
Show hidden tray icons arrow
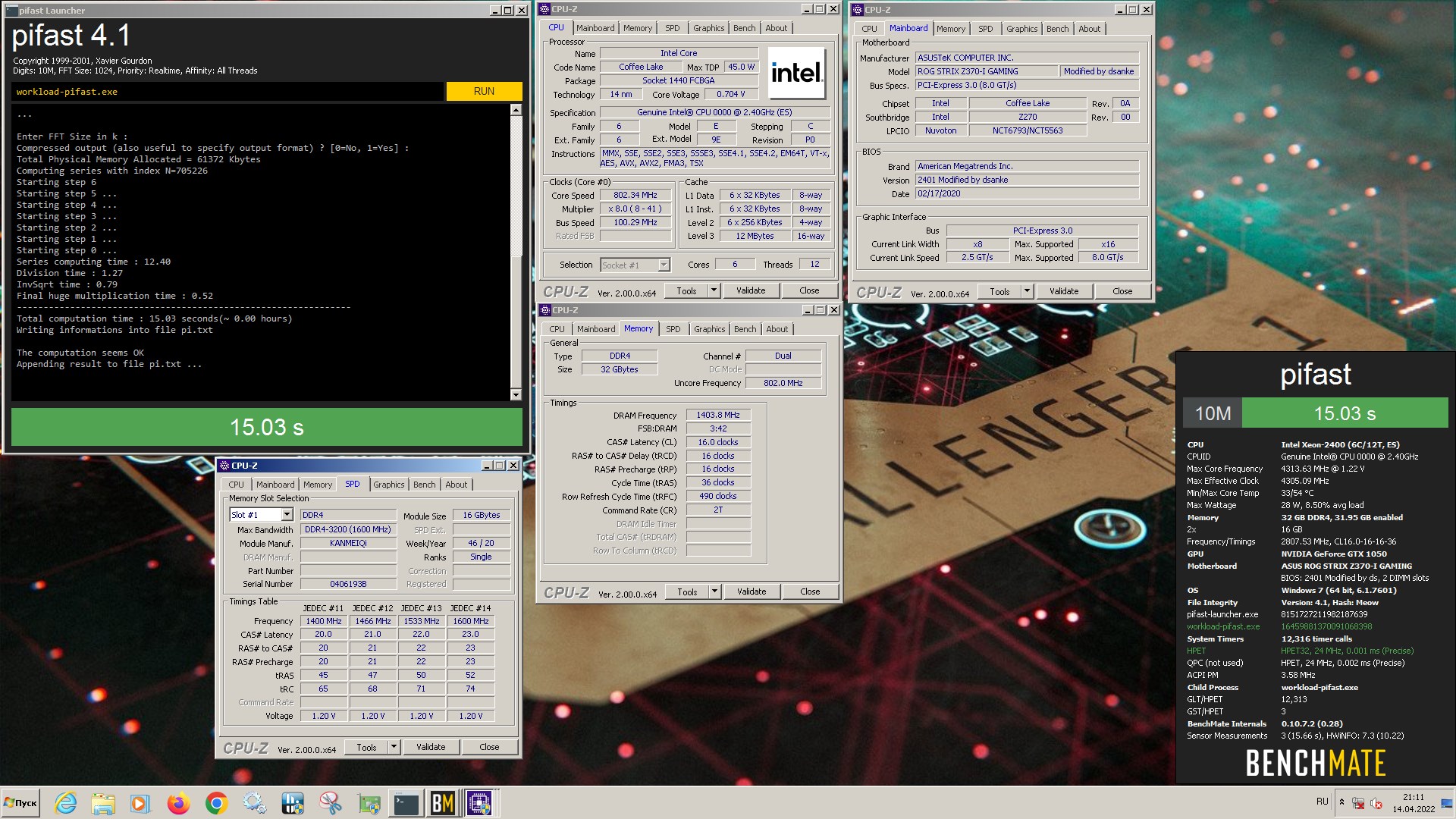(1341, 802)
